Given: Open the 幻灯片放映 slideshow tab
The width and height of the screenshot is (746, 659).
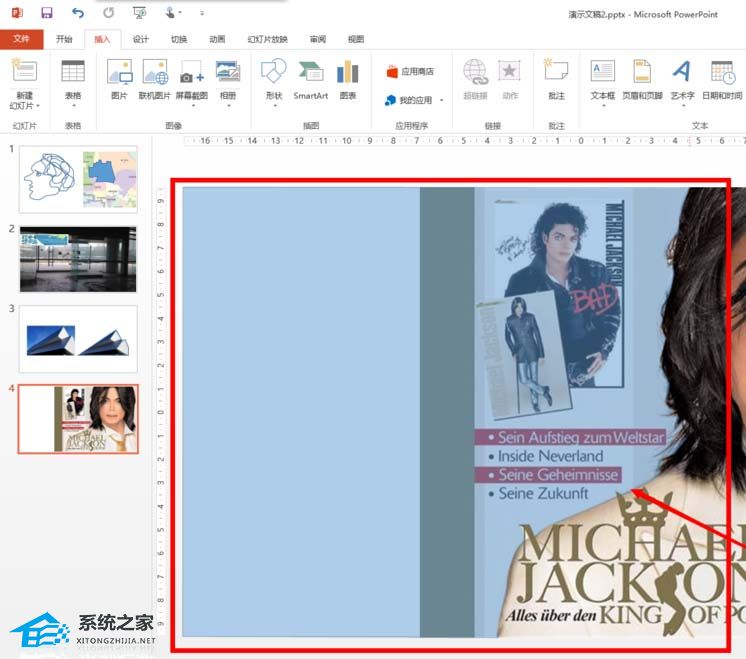Looking at the screenshot, I should 267,39.
